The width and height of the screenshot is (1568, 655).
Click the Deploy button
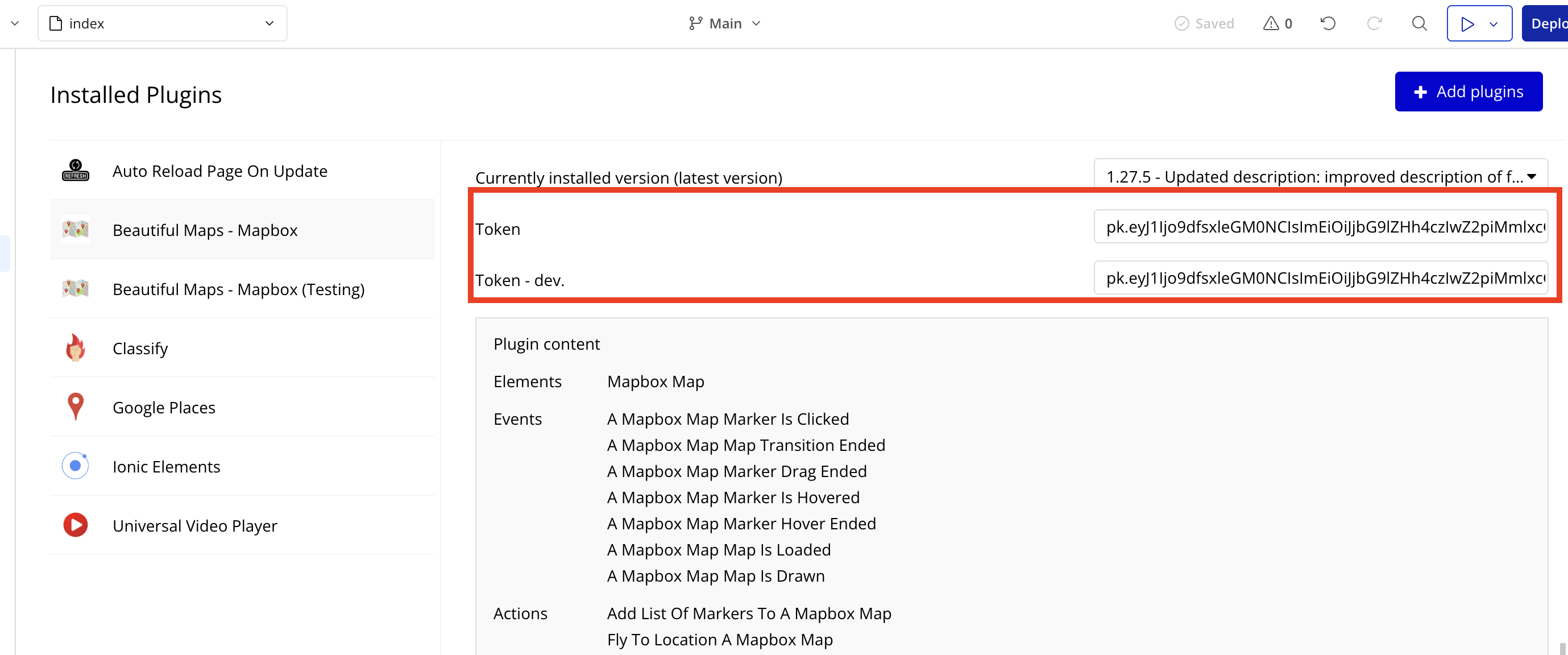tap(1546, 23)
